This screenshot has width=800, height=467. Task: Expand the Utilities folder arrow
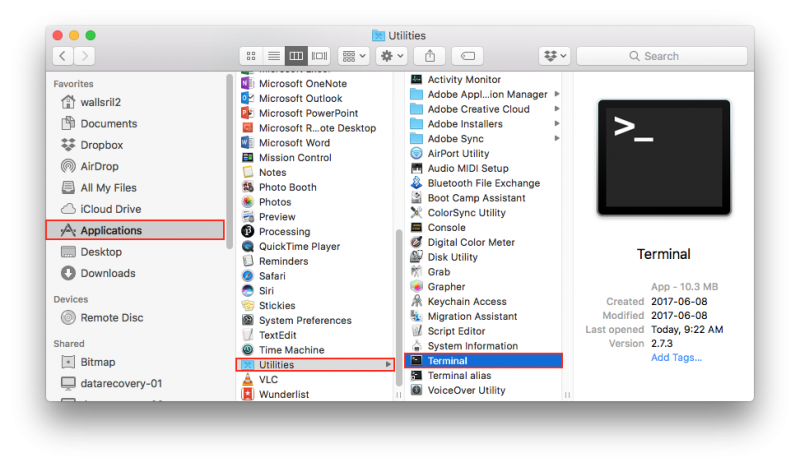click(388, 364)
